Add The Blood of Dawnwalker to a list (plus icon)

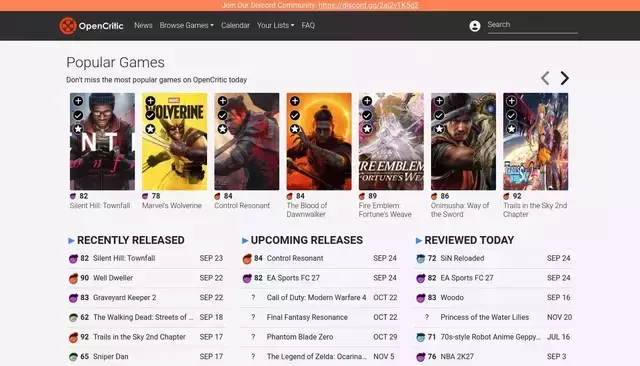[x=295, y=101]
